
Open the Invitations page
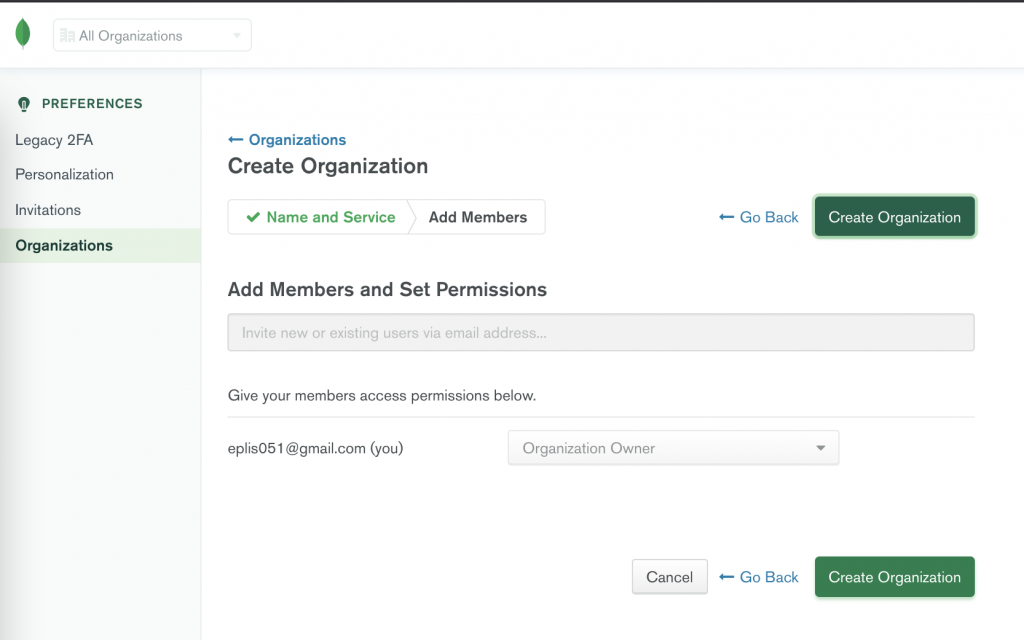[48, 210]
